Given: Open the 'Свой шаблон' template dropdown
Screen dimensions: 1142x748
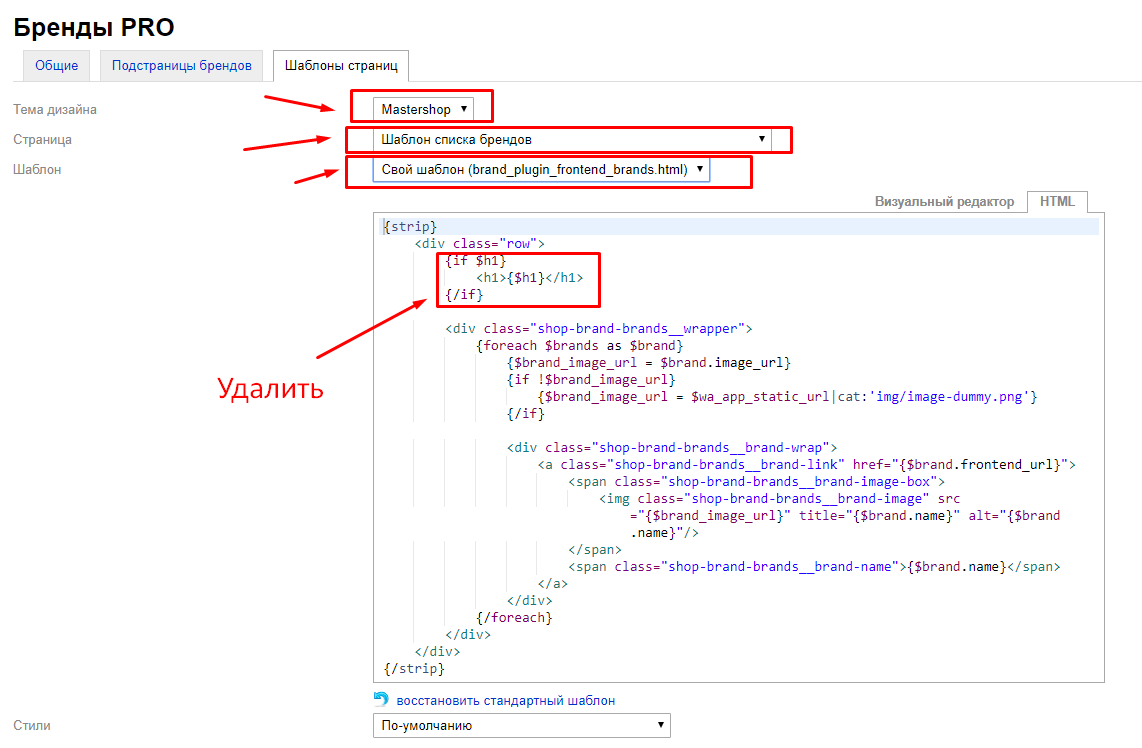Looking at the screenshot, I should [541, 170].
